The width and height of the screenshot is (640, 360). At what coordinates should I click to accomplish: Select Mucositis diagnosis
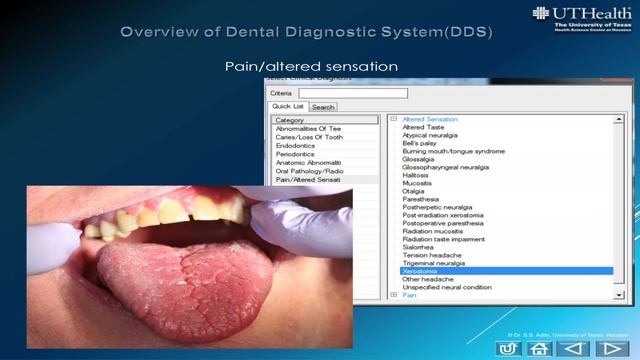pyautogui.click(x=417, y=183)
